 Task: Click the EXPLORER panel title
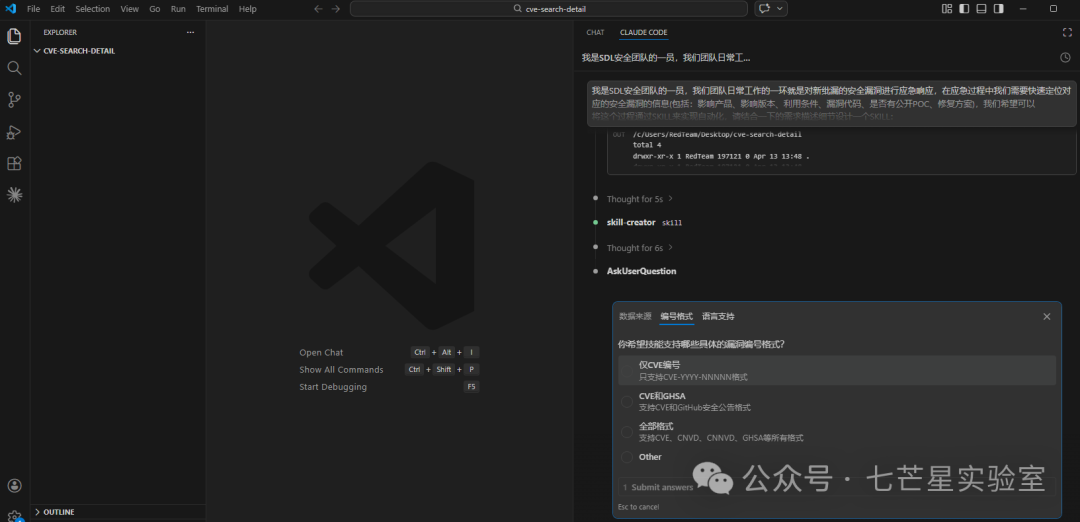(x=60, y=32)
